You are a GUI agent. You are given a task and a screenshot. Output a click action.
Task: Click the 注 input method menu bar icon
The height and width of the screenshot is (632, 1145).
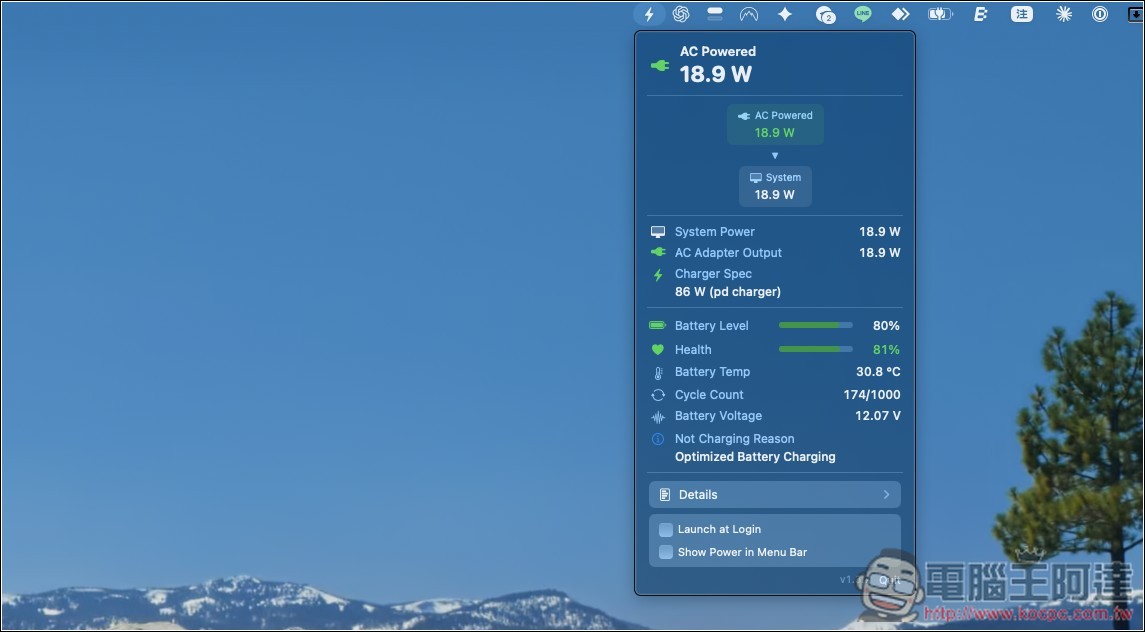pos(1022,14)
